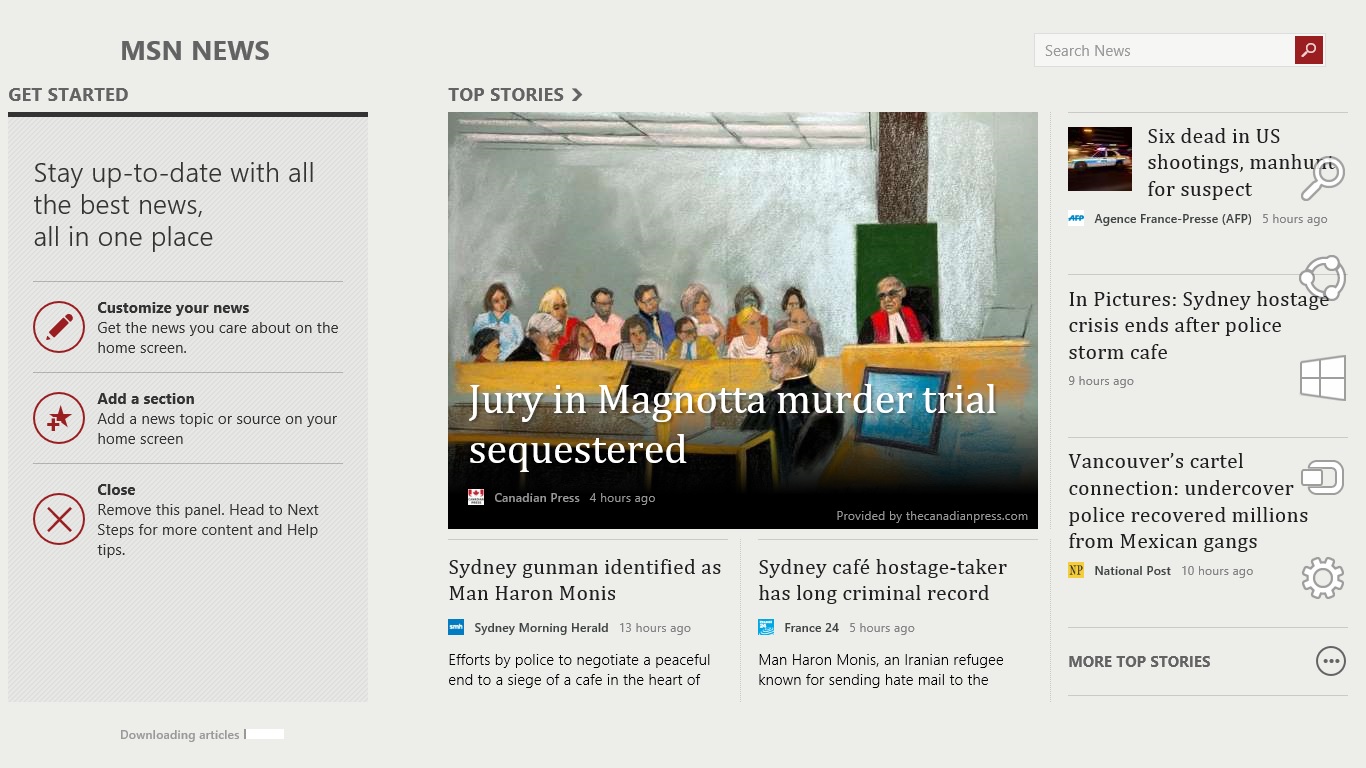
Task: Click the '10 hours ago' timestamp
Action: (x=1217, y=571)
